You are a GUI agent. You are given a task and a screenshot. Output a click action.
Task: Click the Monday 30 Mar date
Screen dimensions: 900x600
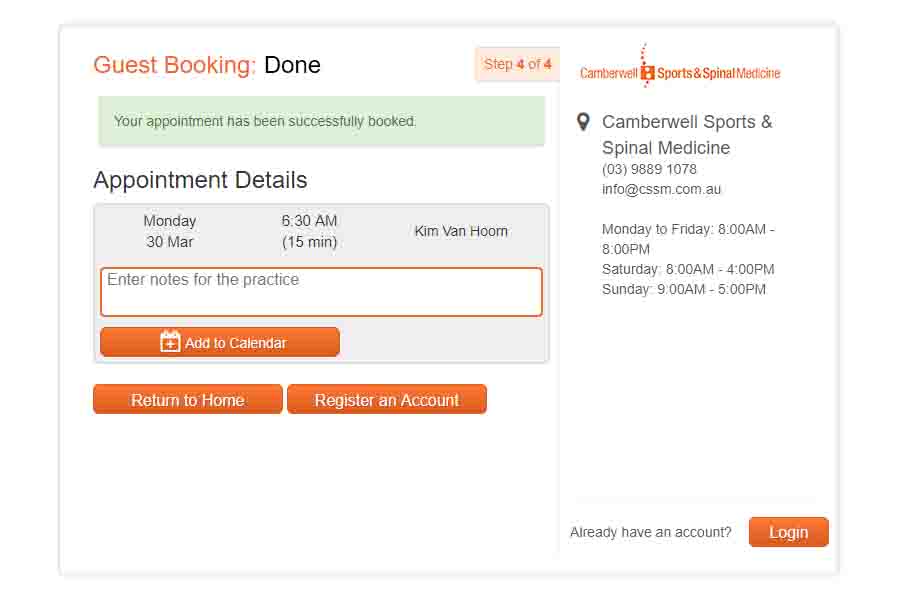170,231
